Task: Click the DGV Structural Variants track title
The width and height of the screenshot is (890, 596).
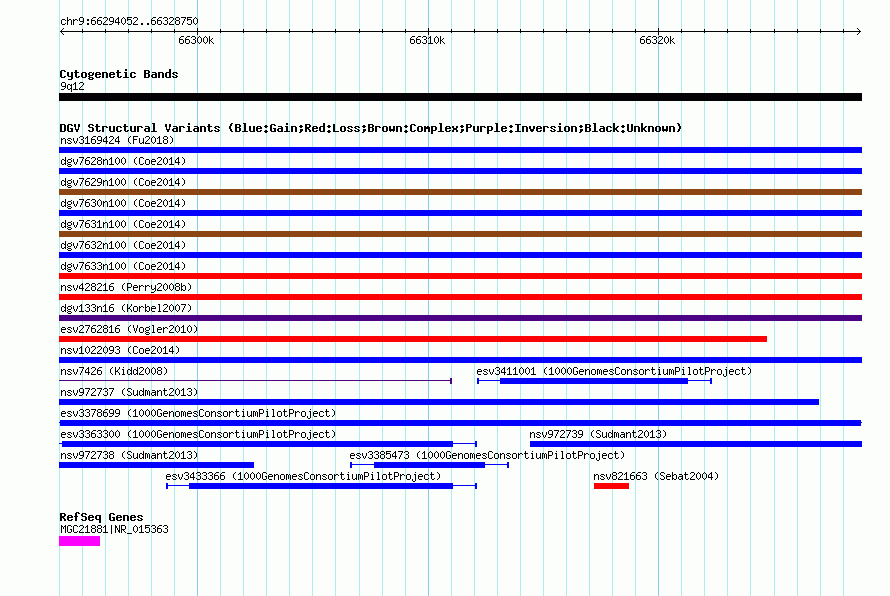Action: [371, 128]
